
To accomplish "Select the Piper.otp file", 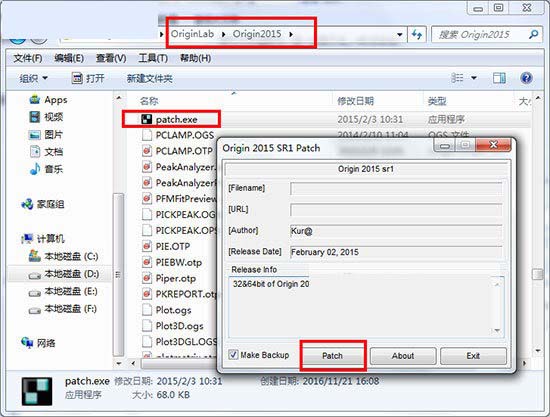I will click(176, 278).
